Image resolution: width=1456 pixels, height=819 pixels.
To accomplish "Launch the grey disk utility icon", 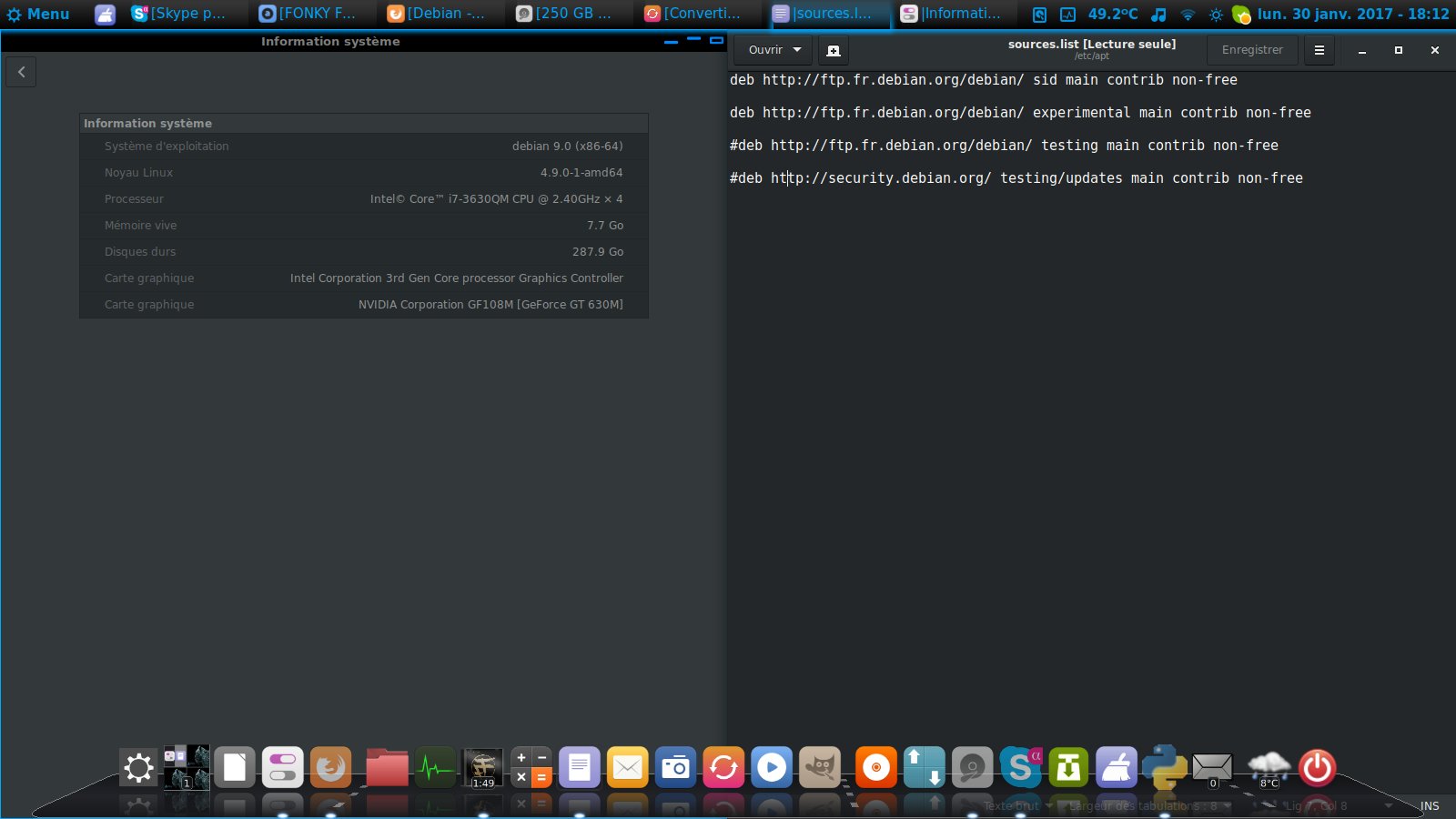I will click(x=972, y=768).
